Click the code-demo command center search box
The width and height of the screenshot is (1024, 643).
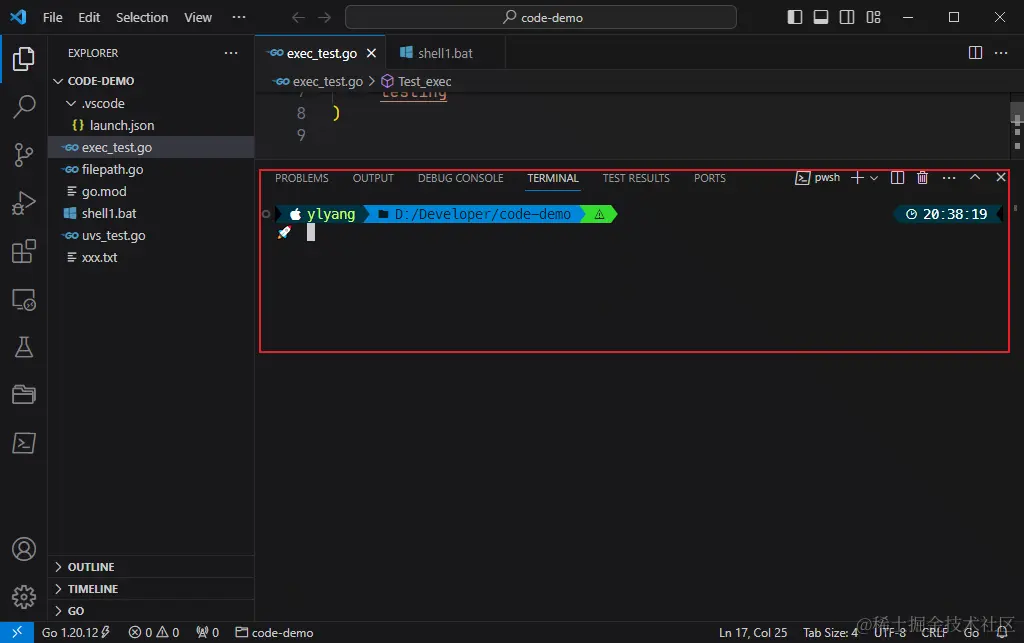pos(541,18)
